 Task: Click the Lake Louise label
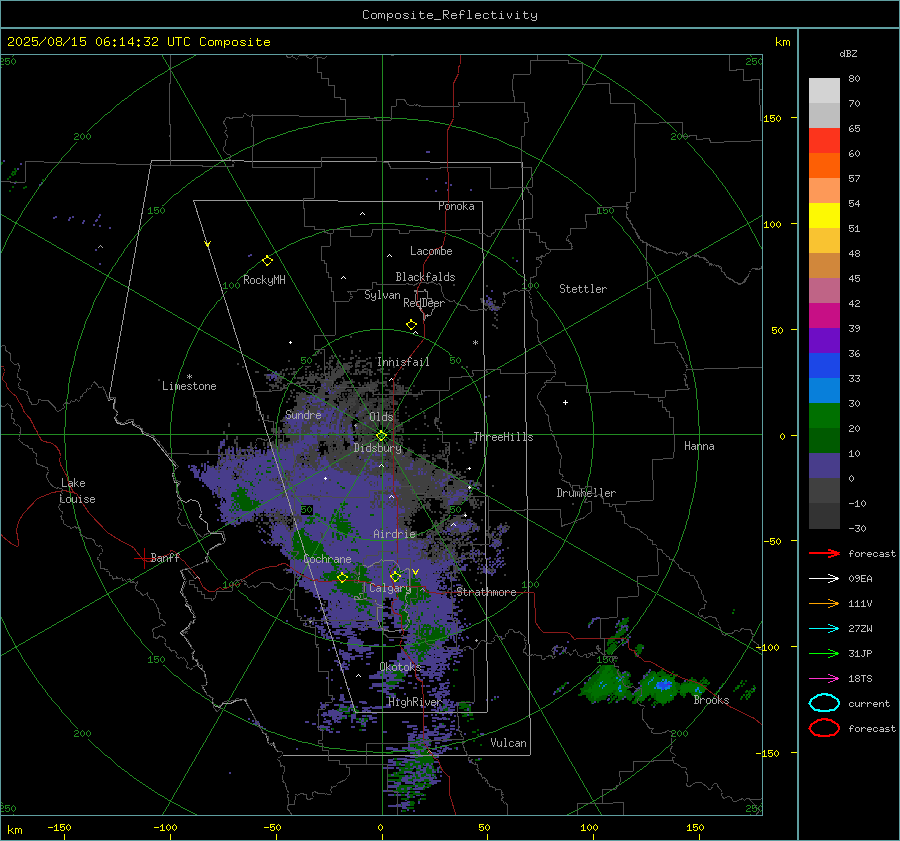pos(77,491)
